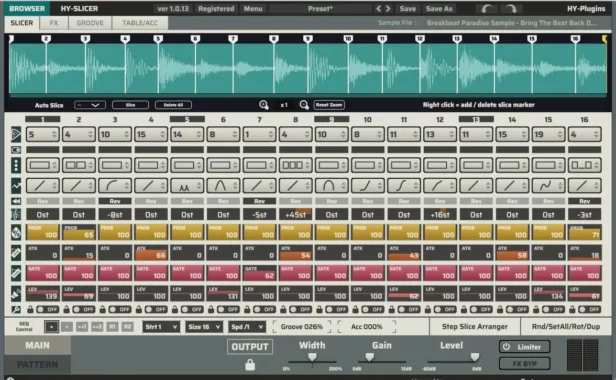Image resolution: width=616 pixels, height=380 pixels.
Task: Click the lock icon for step 8
Action: point(283,309)
